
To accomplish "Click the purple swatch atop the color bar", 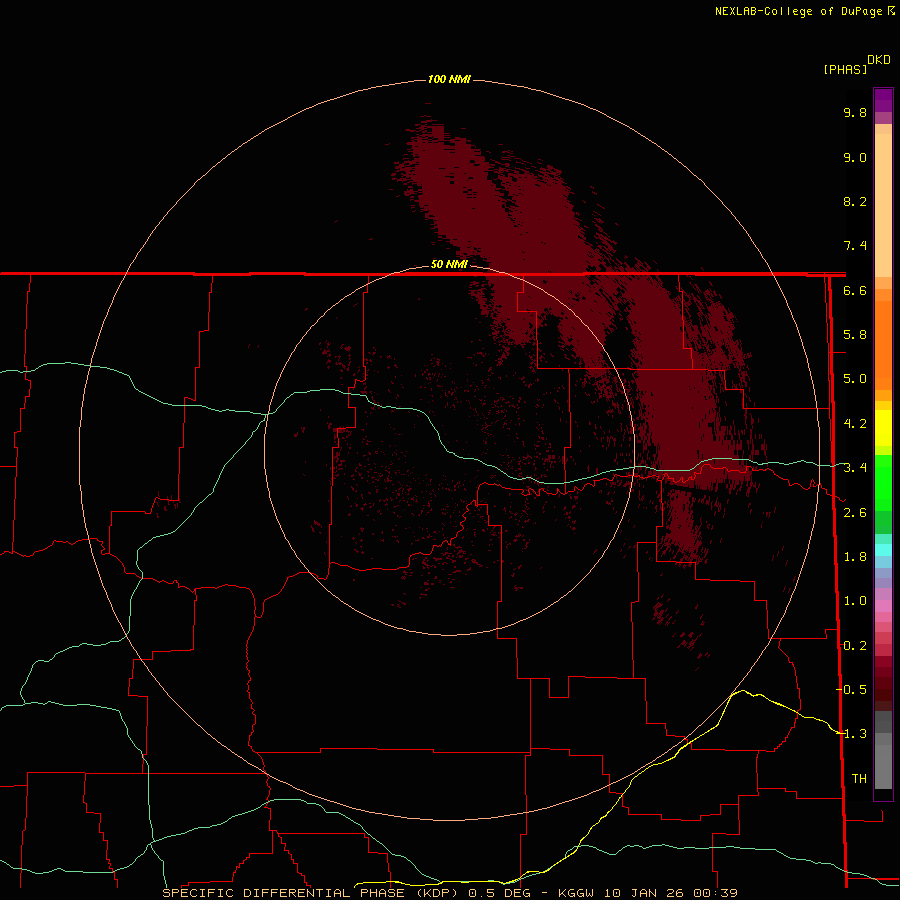I will (883, 100).
